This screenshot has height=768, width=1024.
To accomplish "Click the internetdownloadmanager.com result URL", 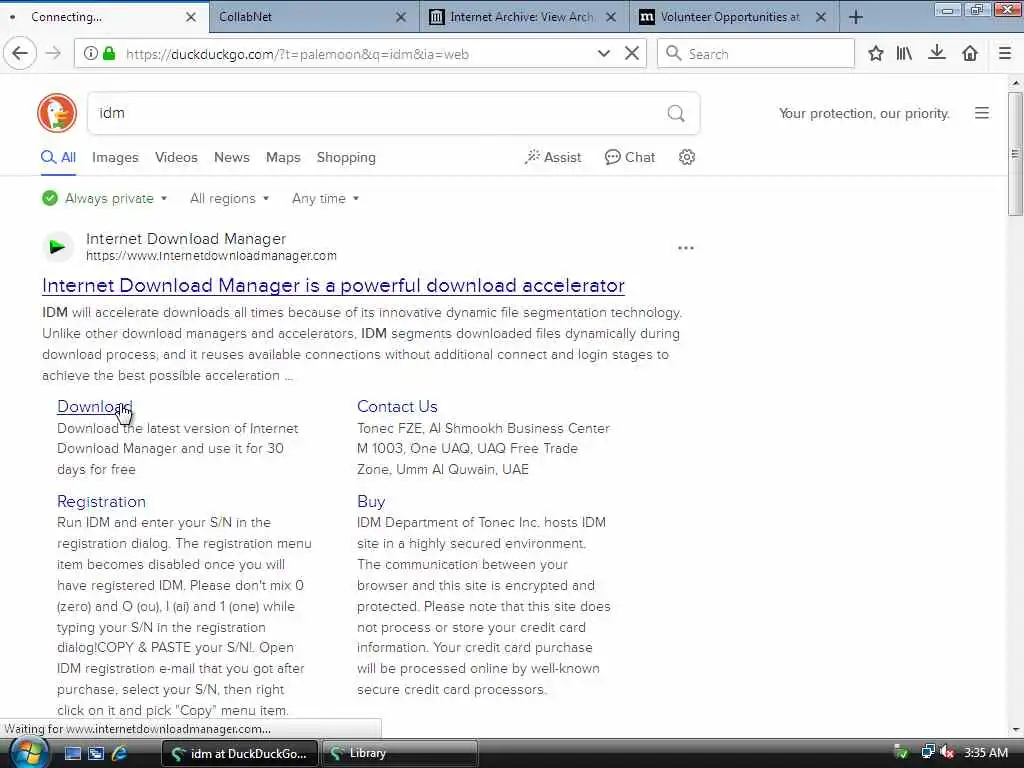I will point(212,256).
